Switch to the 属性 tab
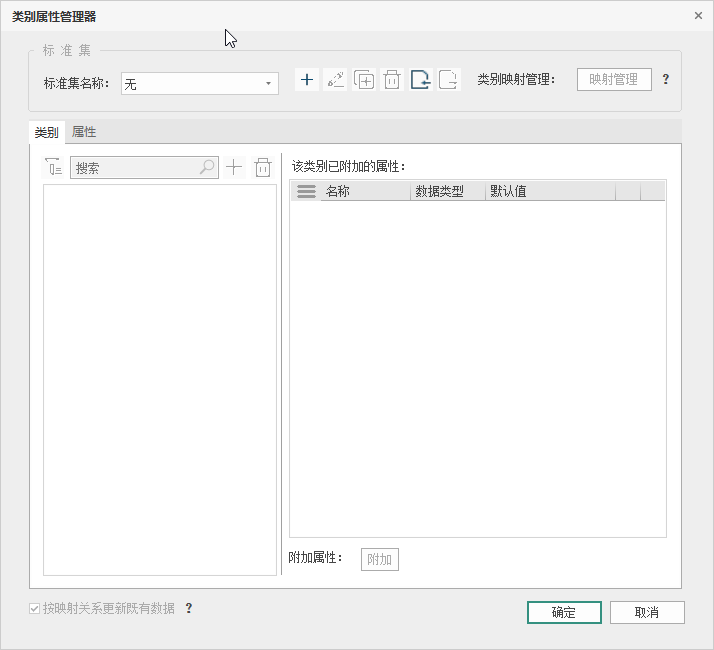Screen dimensions: 714x650 84,132
